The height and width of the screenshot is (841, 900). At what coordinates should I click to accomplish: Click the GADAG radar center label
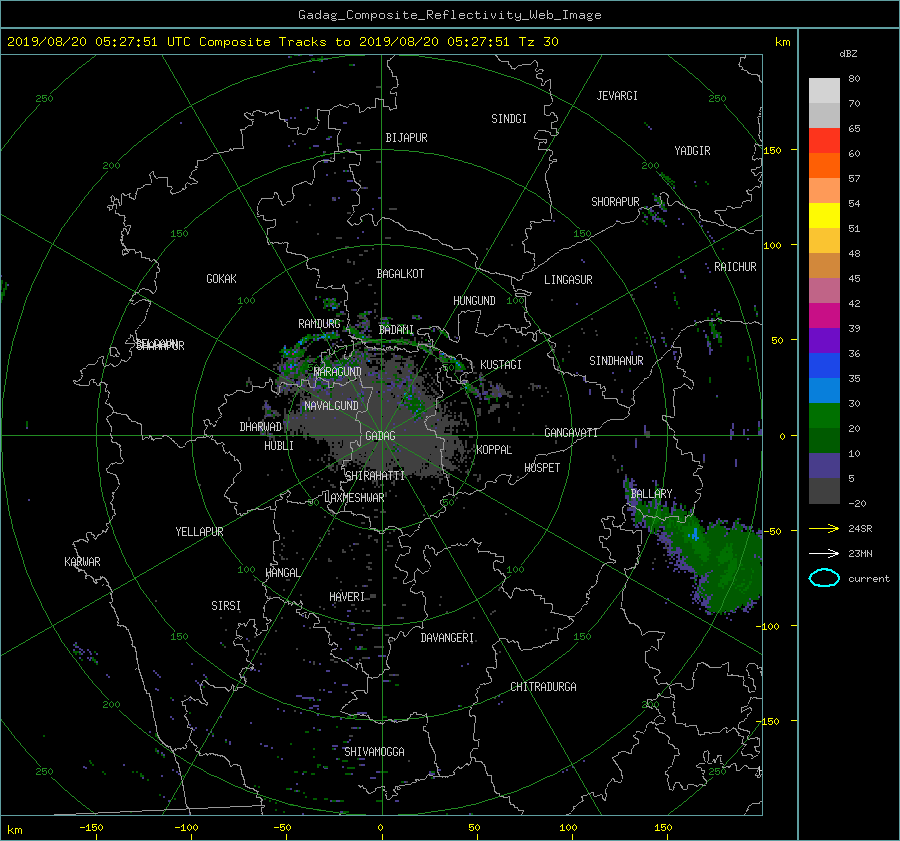(x=380, y=436)
